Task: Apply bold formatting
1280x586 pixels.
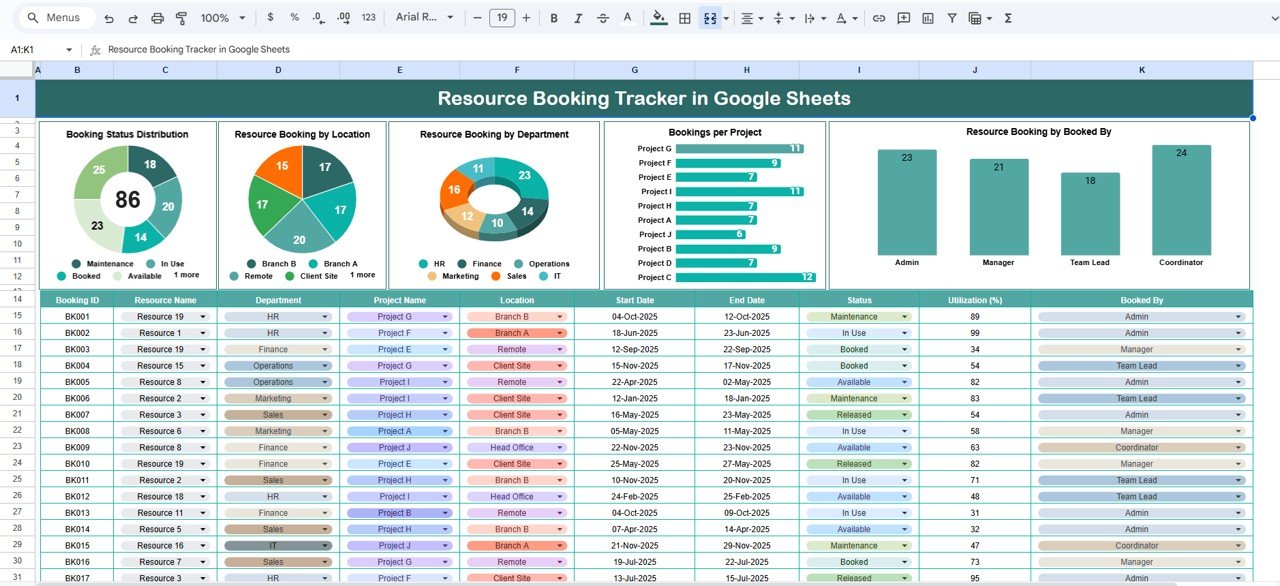Action: pos(554,18)
